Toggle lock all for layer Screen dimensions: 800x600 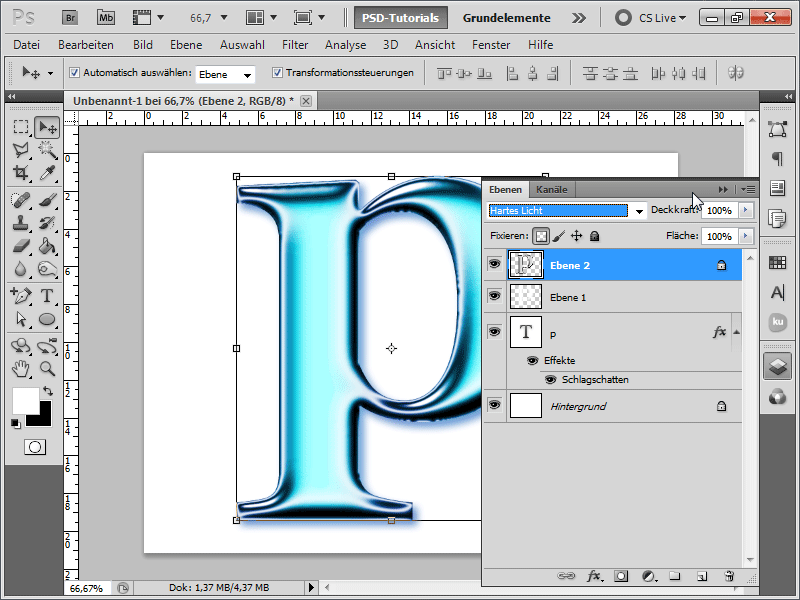tap(594, 236)
